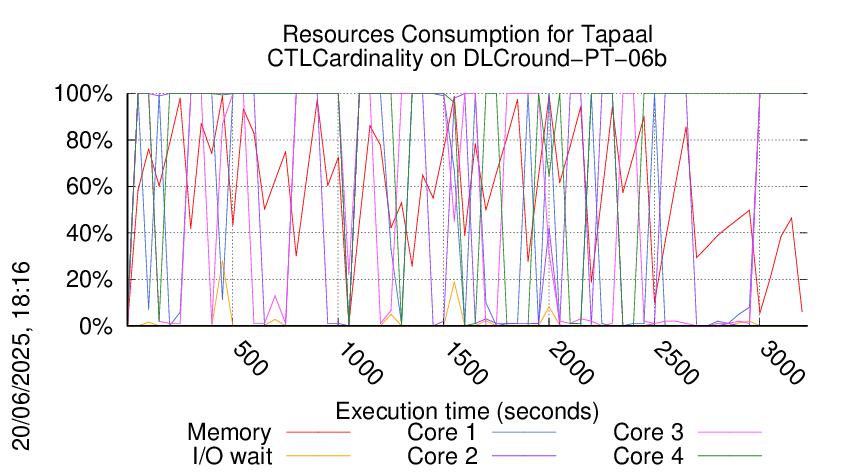Click the 1000 x-axis tick label

[360, 364]
